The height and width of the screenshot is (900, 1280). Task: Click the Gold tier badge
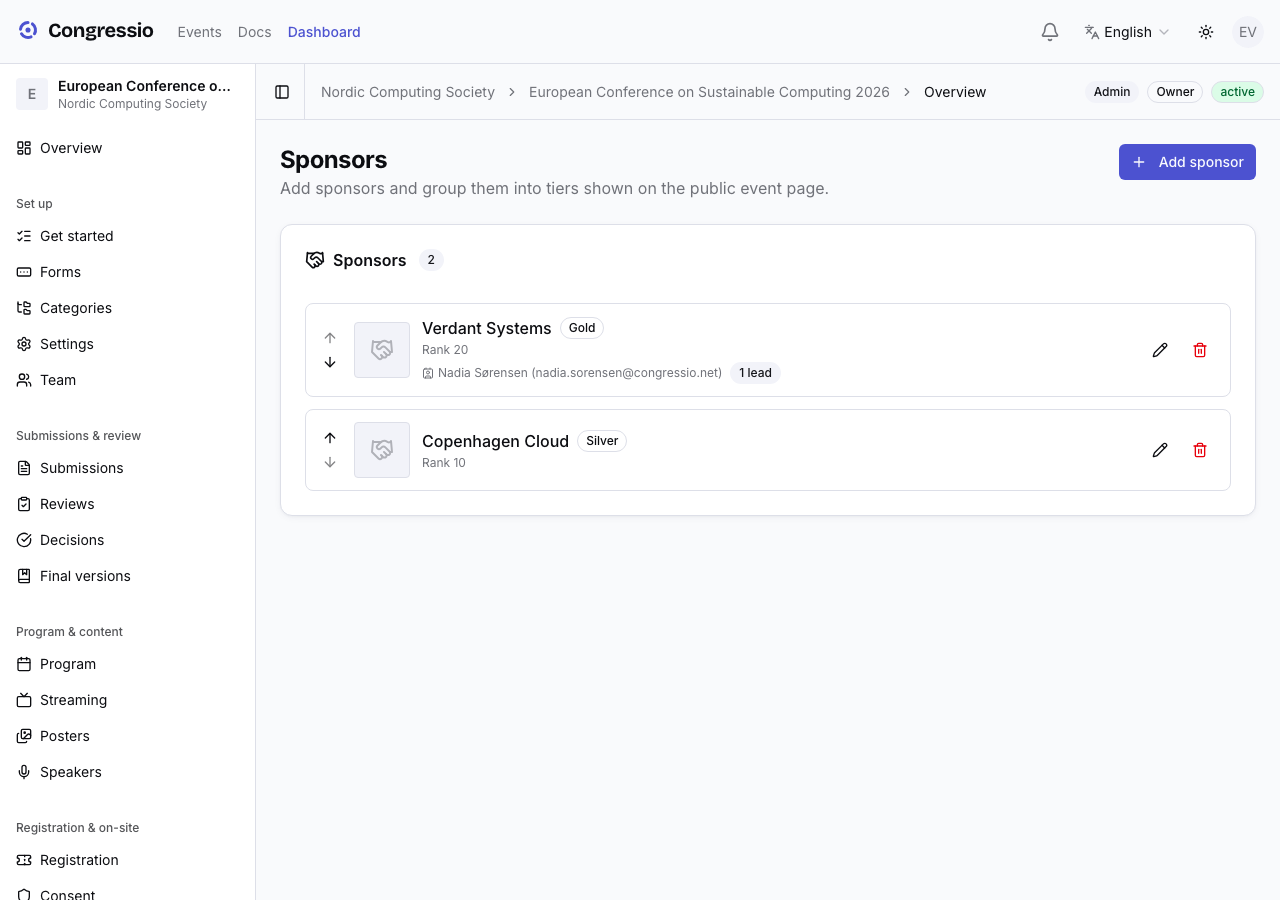tap(582, 328)
